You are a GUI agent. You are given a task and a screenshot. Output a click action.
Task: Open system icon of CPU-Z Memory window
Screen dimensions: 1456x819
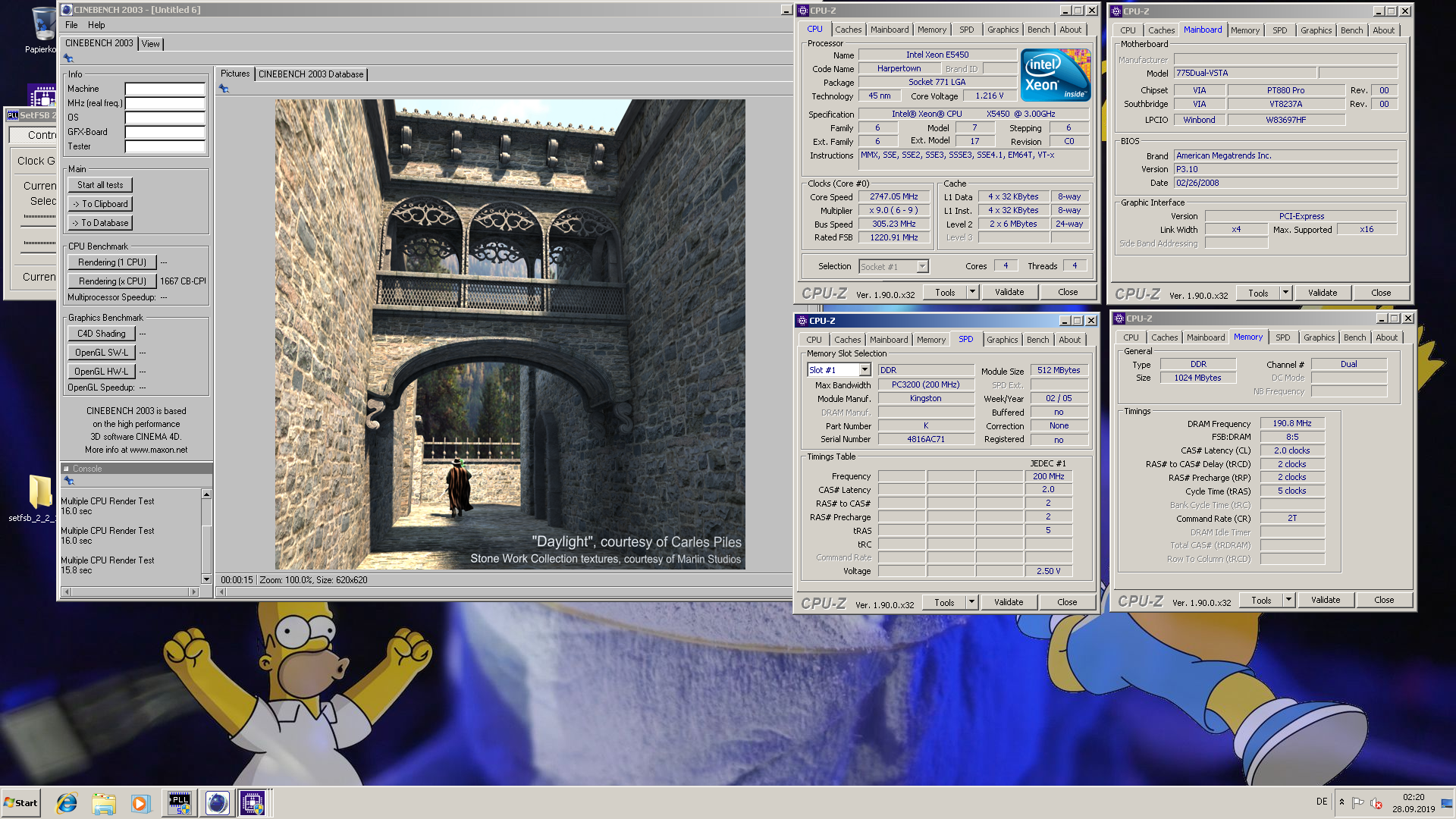coord(1119,318)
